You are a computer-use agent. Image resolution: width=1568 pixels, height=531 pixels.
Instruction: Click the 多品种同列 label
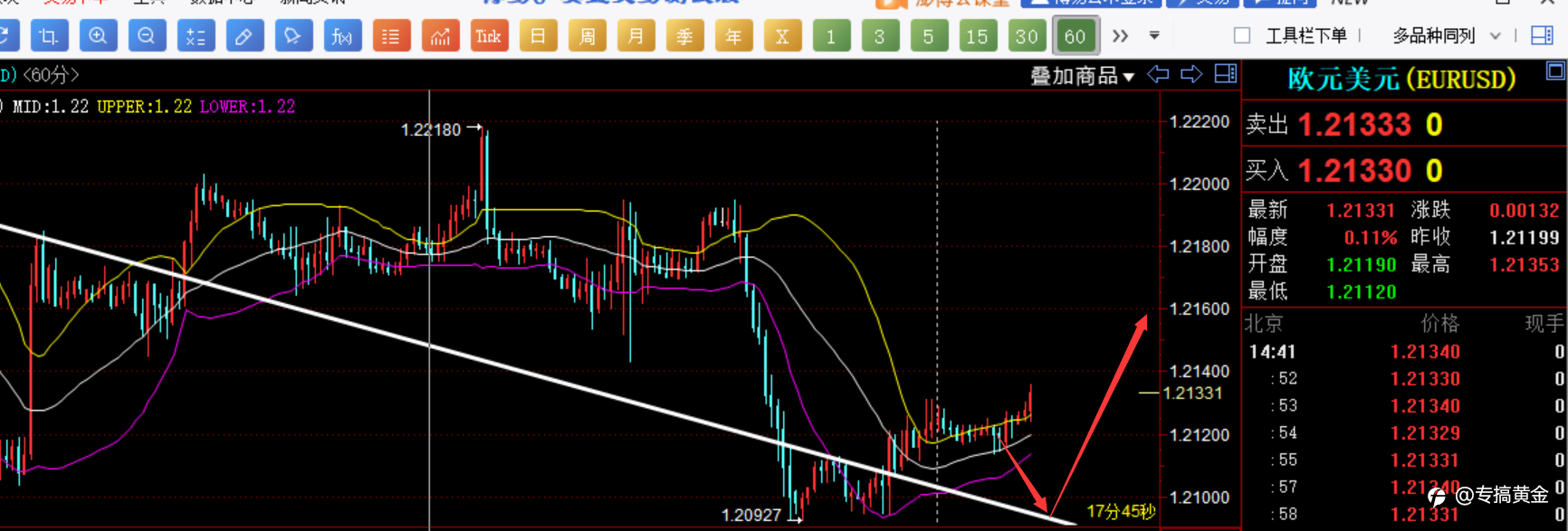[1434, 36]
